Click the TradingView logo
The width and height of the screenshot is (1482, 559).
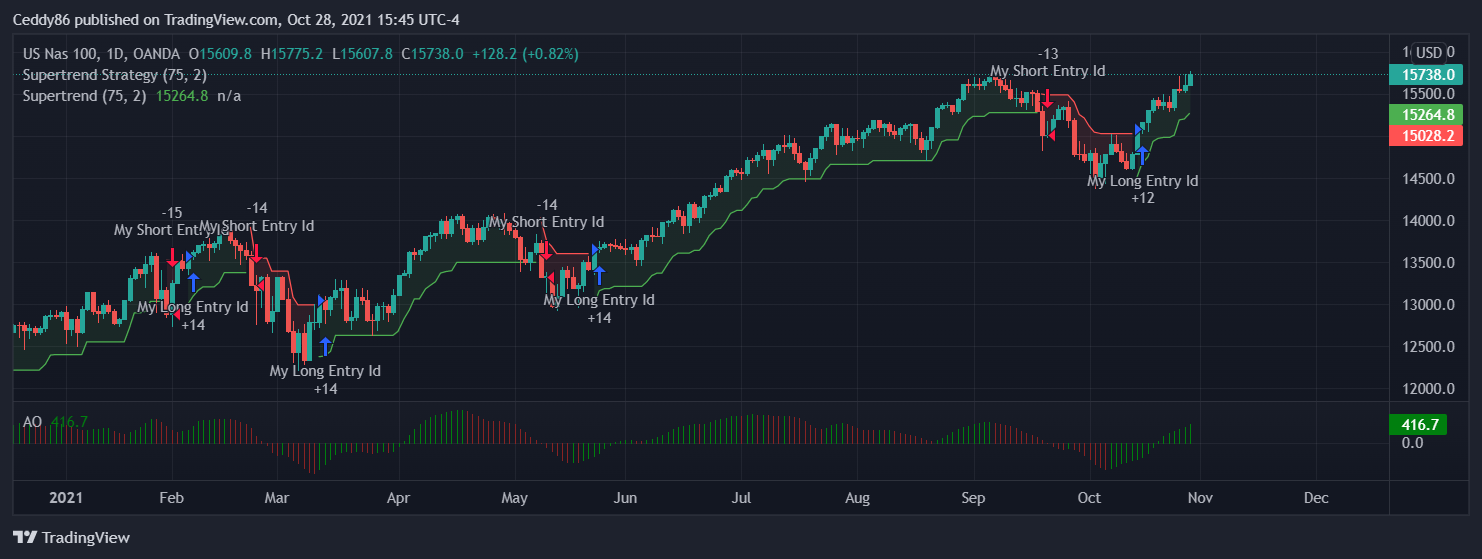point(71,538)
